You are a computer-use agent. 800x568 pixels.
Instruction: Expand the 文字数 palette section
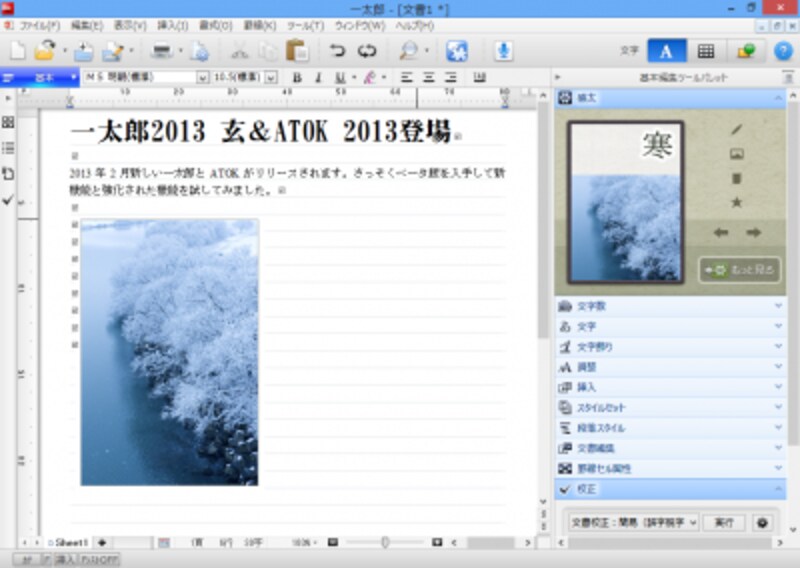670,306
